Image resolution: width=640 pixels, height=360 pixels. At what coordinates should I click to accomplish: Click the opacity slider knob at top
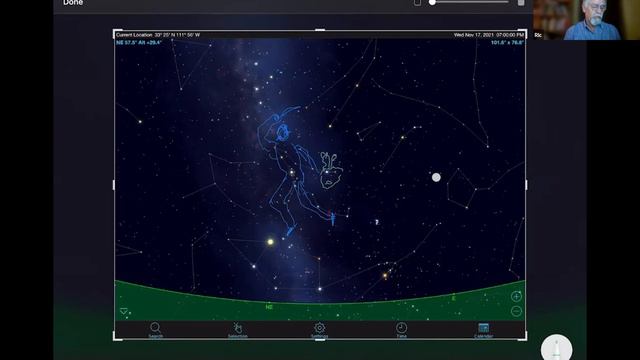tap(432, 2)
